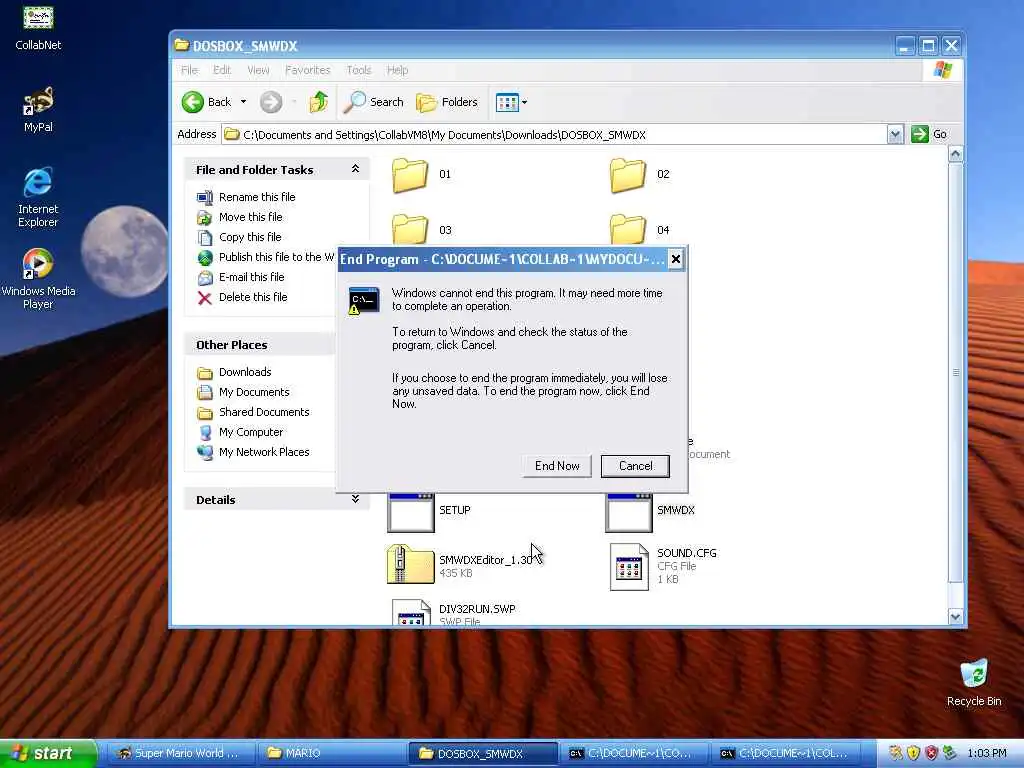Click the system tray clock
Viewport: 1024px width, 768px height.
986,753
